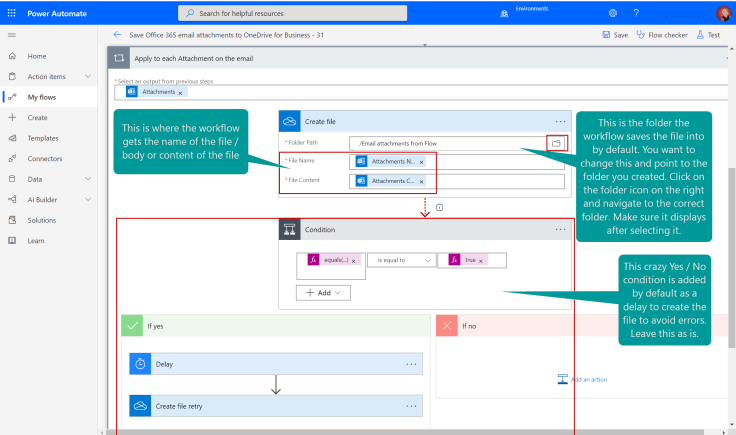The width and height of the screenshot is (736, 435).
Task: Remove the Attachments token from output field
Action: tap(180, 92)
